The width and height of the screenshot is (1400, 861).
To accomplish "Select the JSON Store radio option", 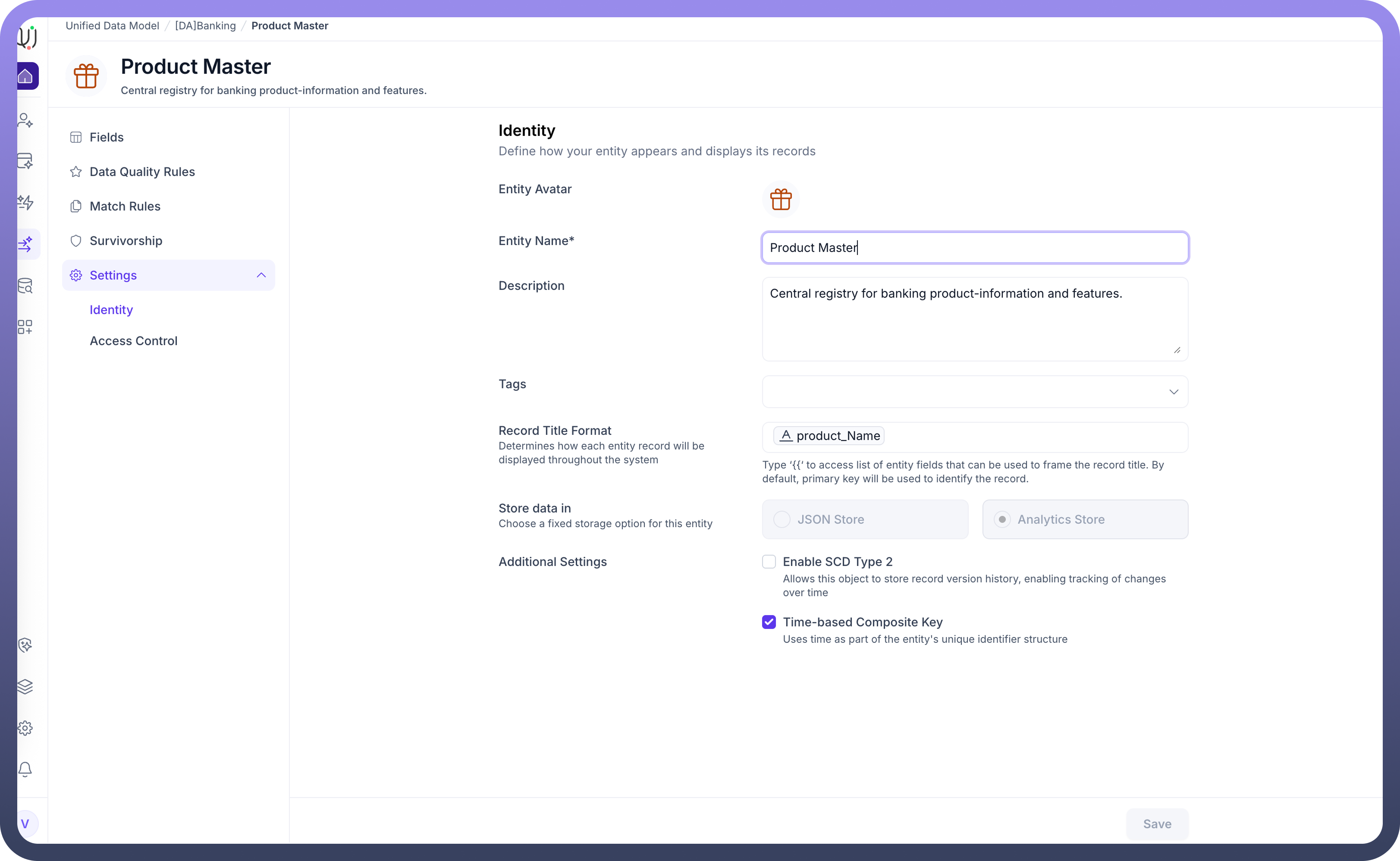I will point(782,519).
